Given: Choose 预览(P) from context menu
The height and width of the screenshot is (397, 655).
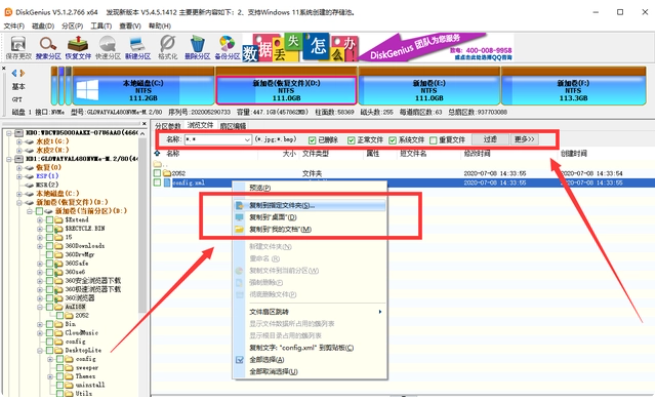Looking at the screenshot, I should click(309, 188).
